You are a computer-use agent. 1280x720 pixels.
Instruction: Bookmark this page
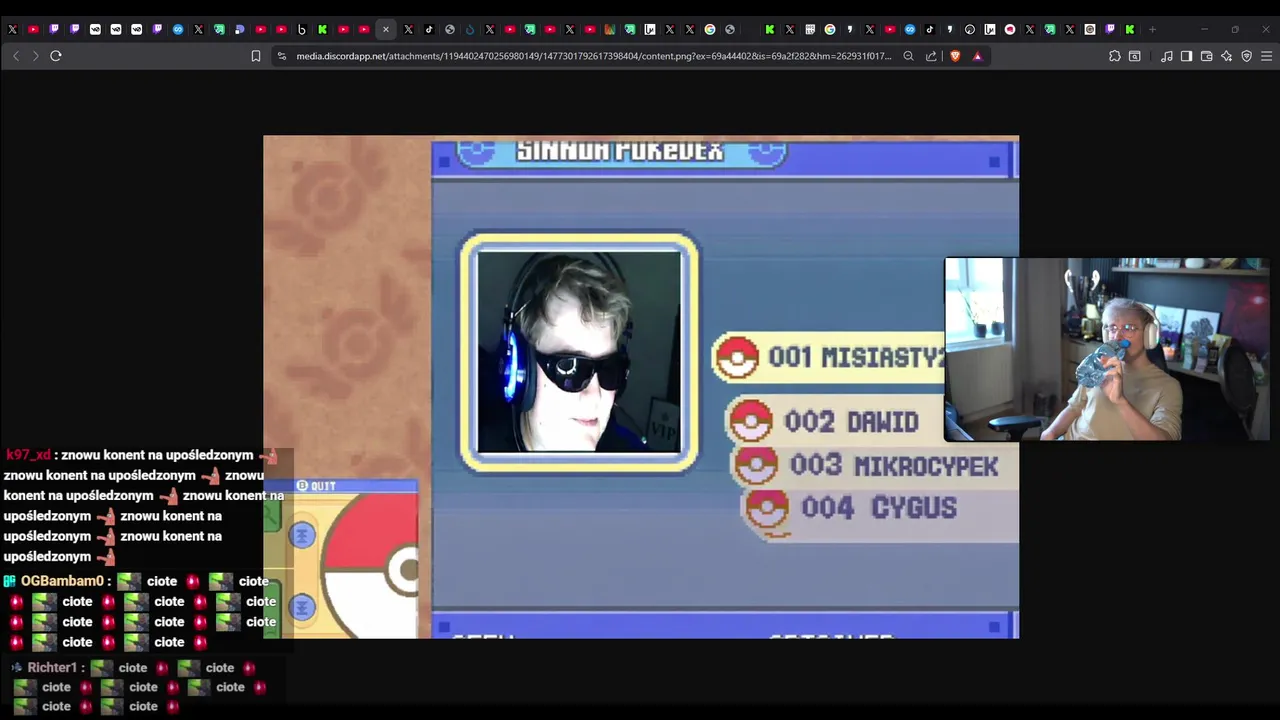pos(256,56)
